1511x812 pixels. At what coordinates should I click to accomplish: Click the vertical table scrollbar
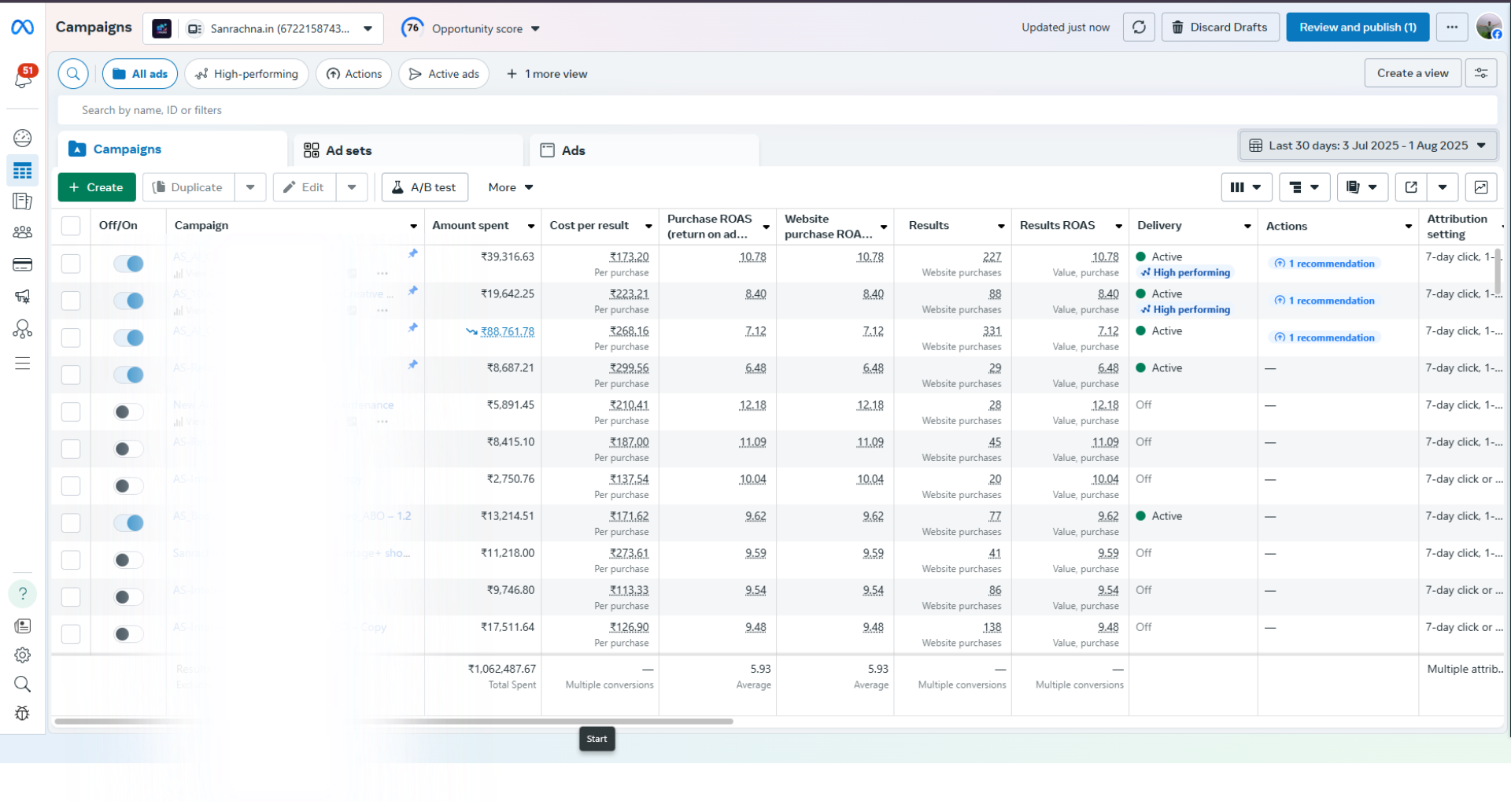[1498, 271]
